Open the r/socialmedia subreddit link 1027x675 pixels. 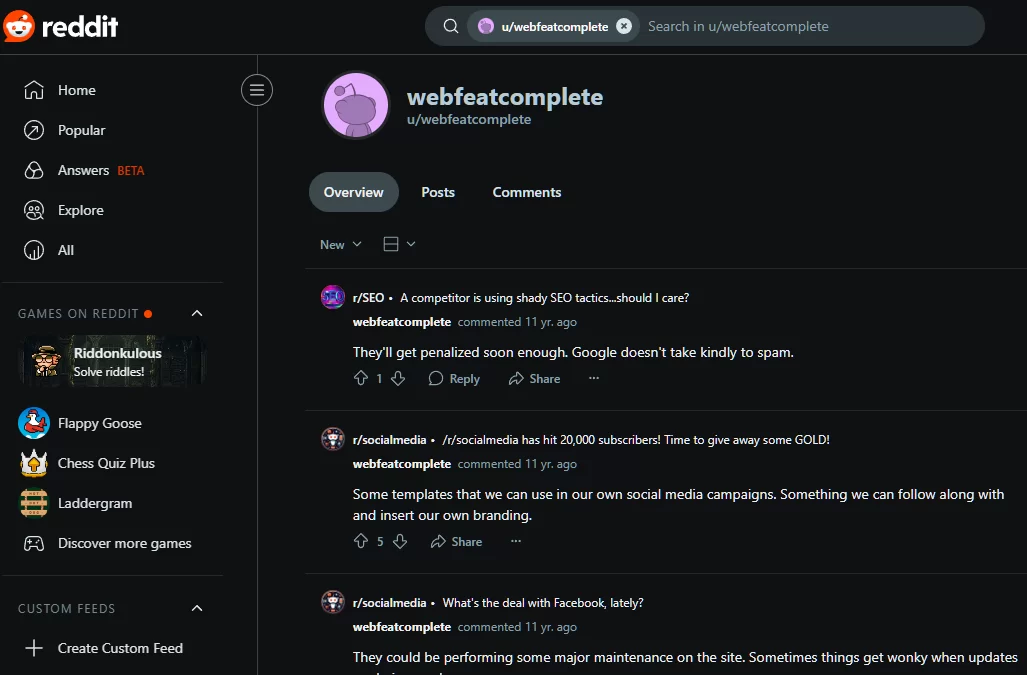click(x=389, y=439)
